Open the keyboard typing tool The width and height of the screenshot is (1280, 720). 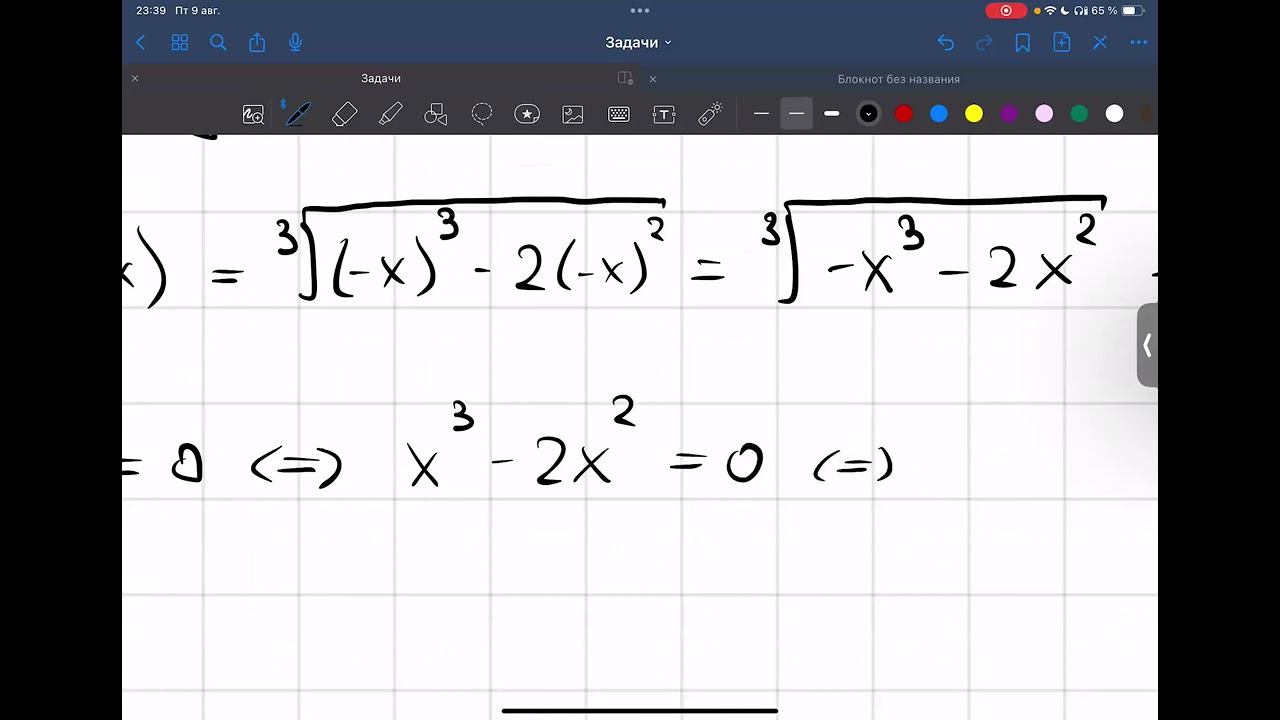(x=618, y=114)
